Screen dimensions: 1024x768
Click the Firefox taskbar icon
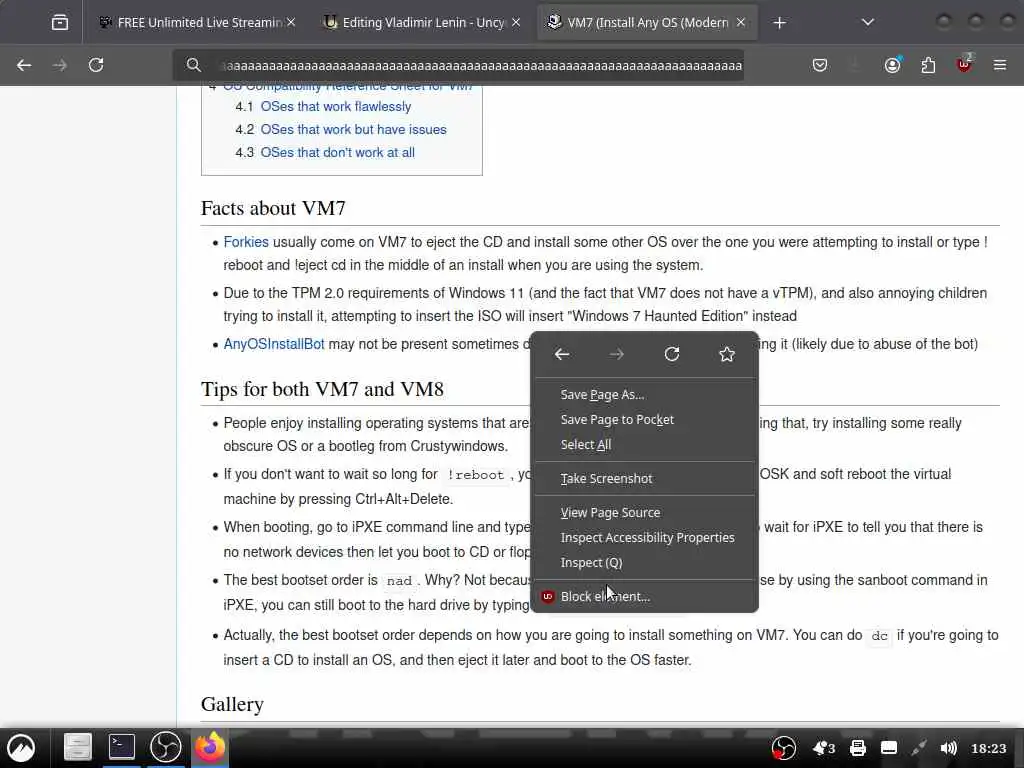click(210, 747)
